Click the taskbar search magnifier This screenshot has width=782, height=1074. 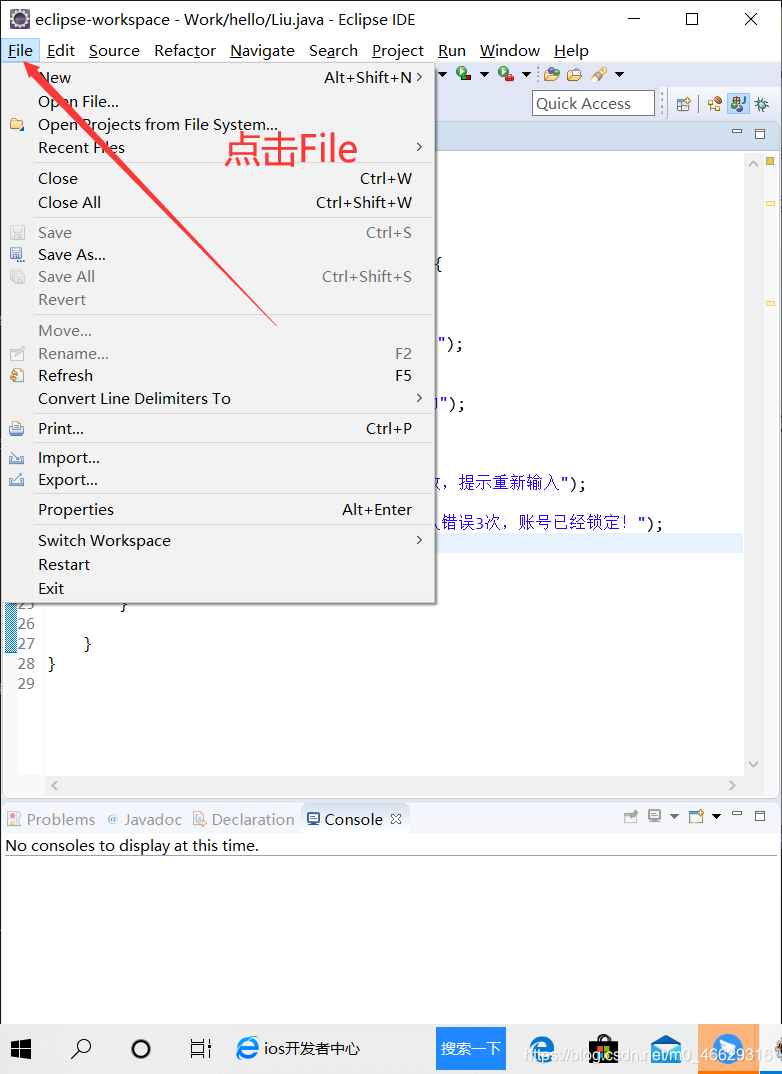coord(81,1049)
